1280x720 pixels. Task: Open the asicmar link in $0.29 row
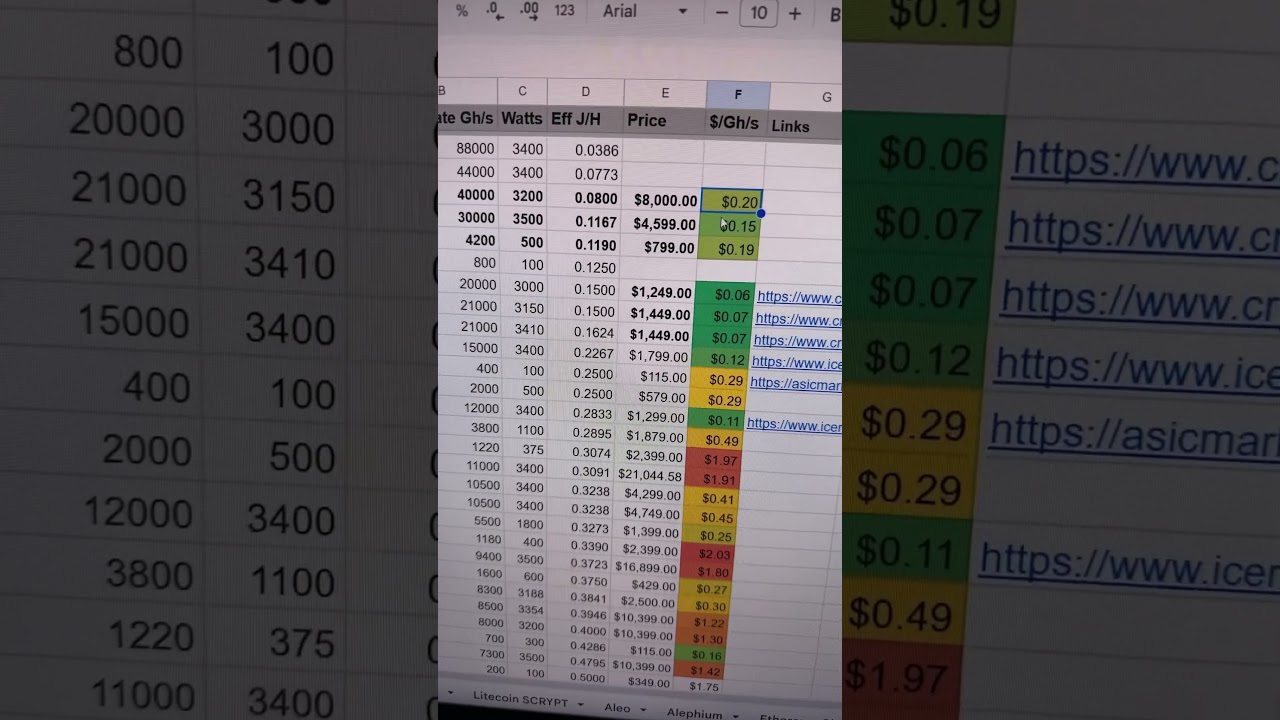click(796, 383)
